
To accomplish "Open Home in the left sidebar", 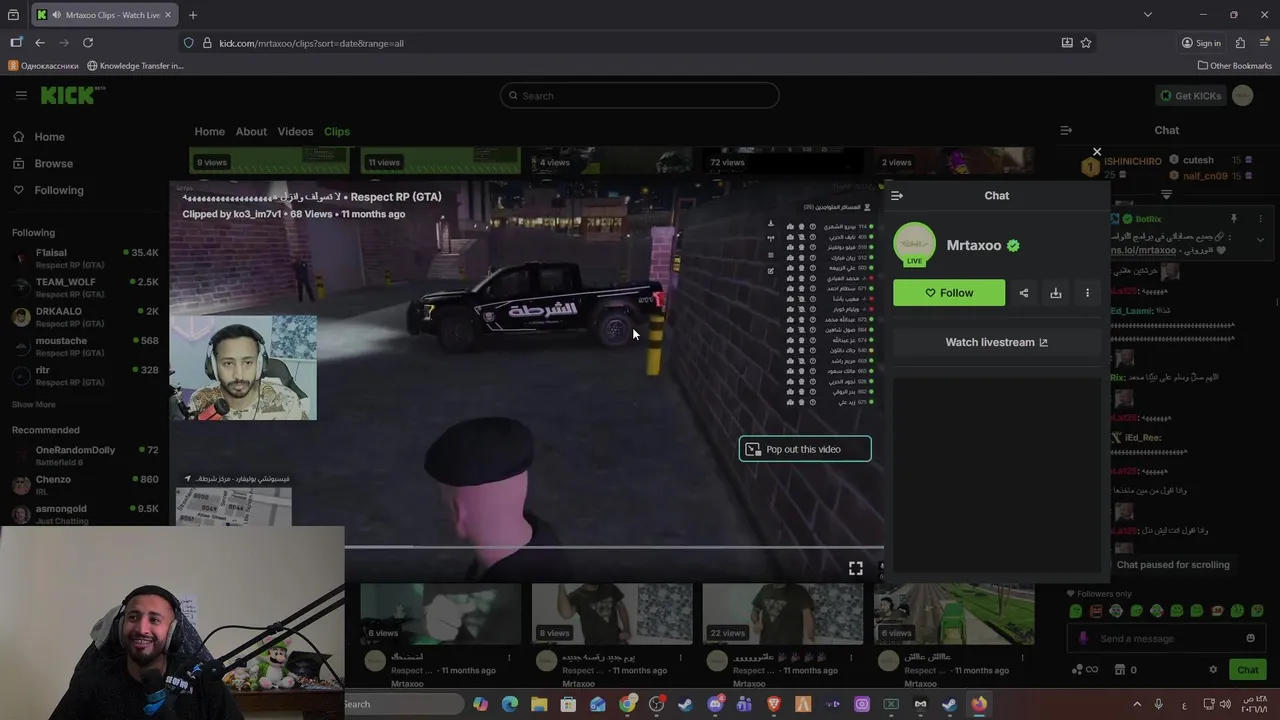I will [49, 137].
